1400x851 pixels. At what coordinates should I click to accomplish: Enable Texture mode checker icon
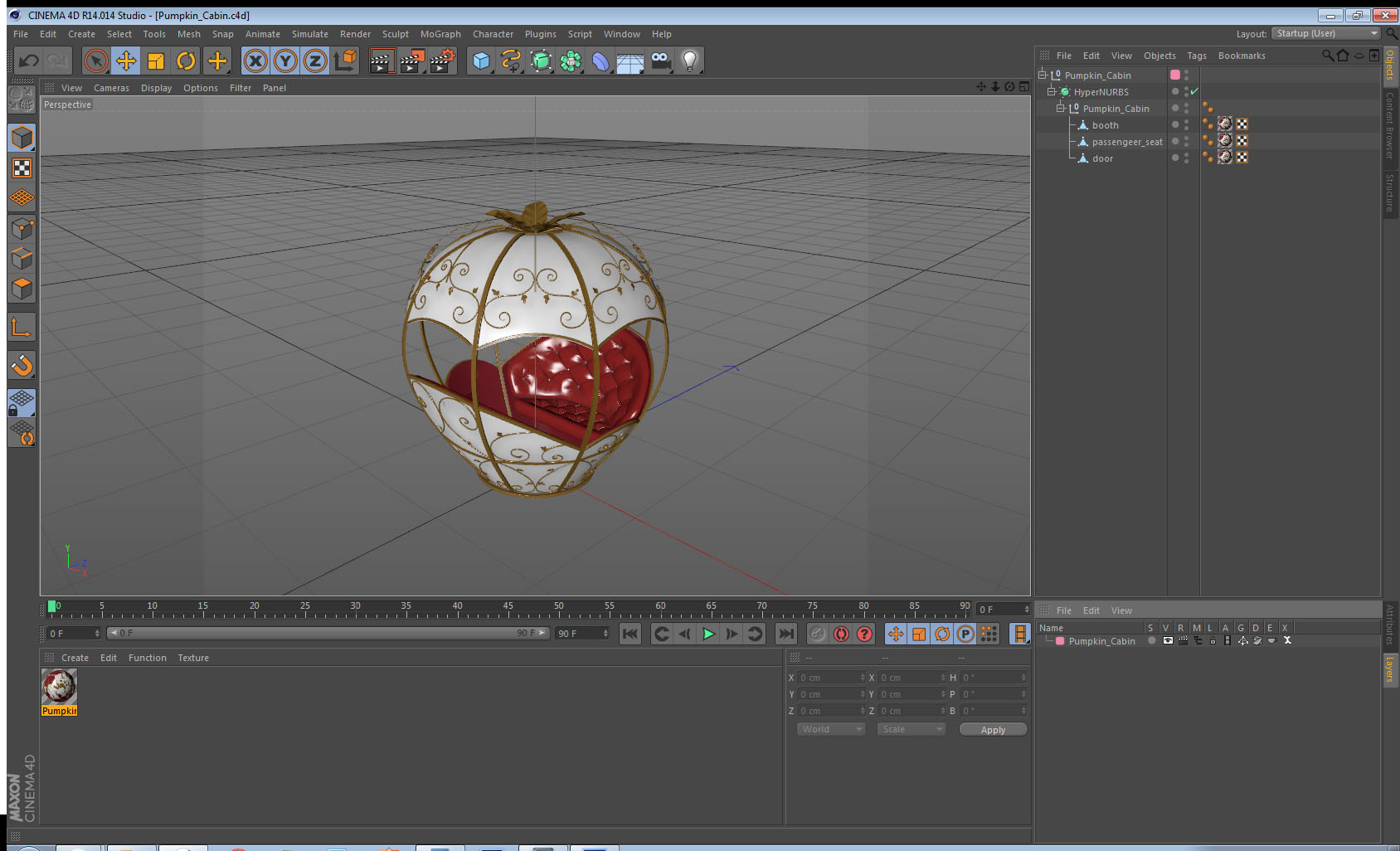22,168
